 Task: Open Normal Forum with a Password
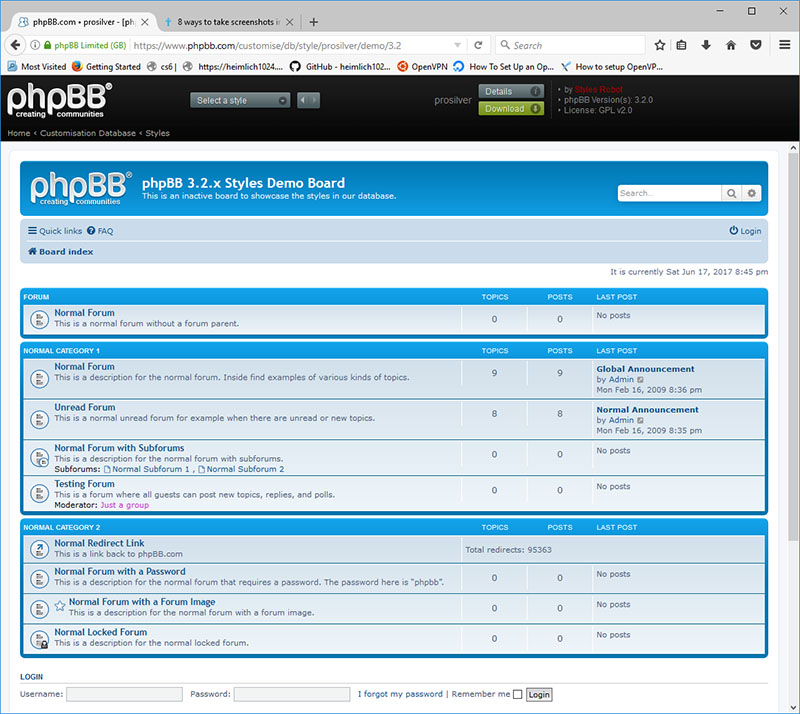pos(120,572)
